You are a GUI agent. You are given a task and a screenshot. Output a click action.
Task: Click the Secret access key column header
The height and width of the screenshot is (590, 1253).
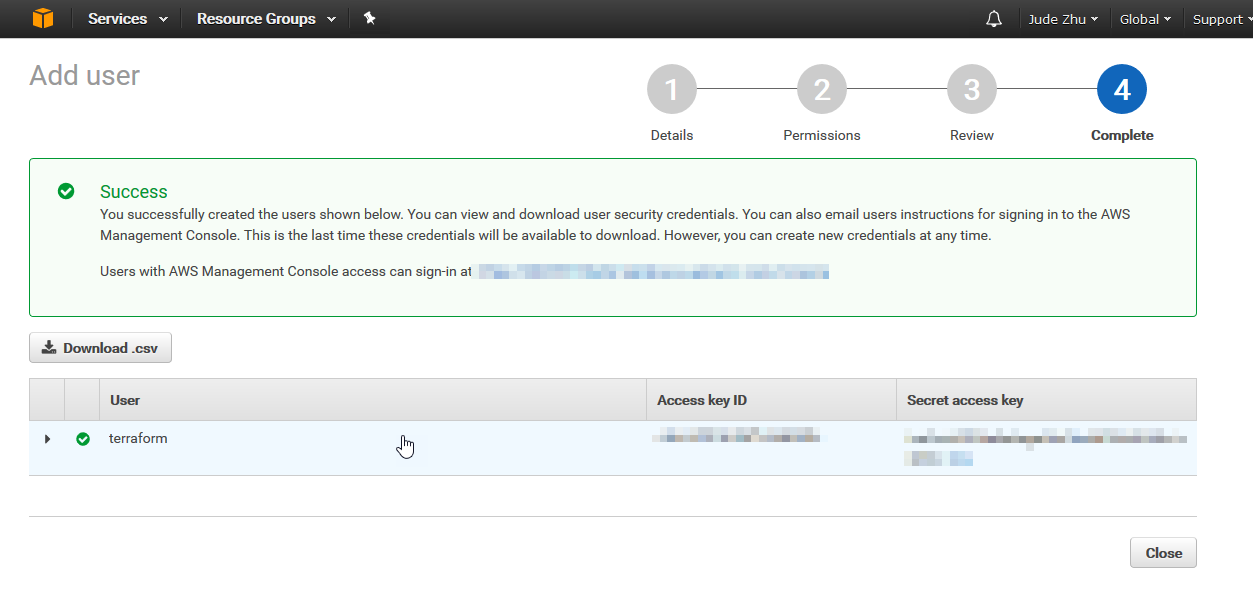click(964, 400)
